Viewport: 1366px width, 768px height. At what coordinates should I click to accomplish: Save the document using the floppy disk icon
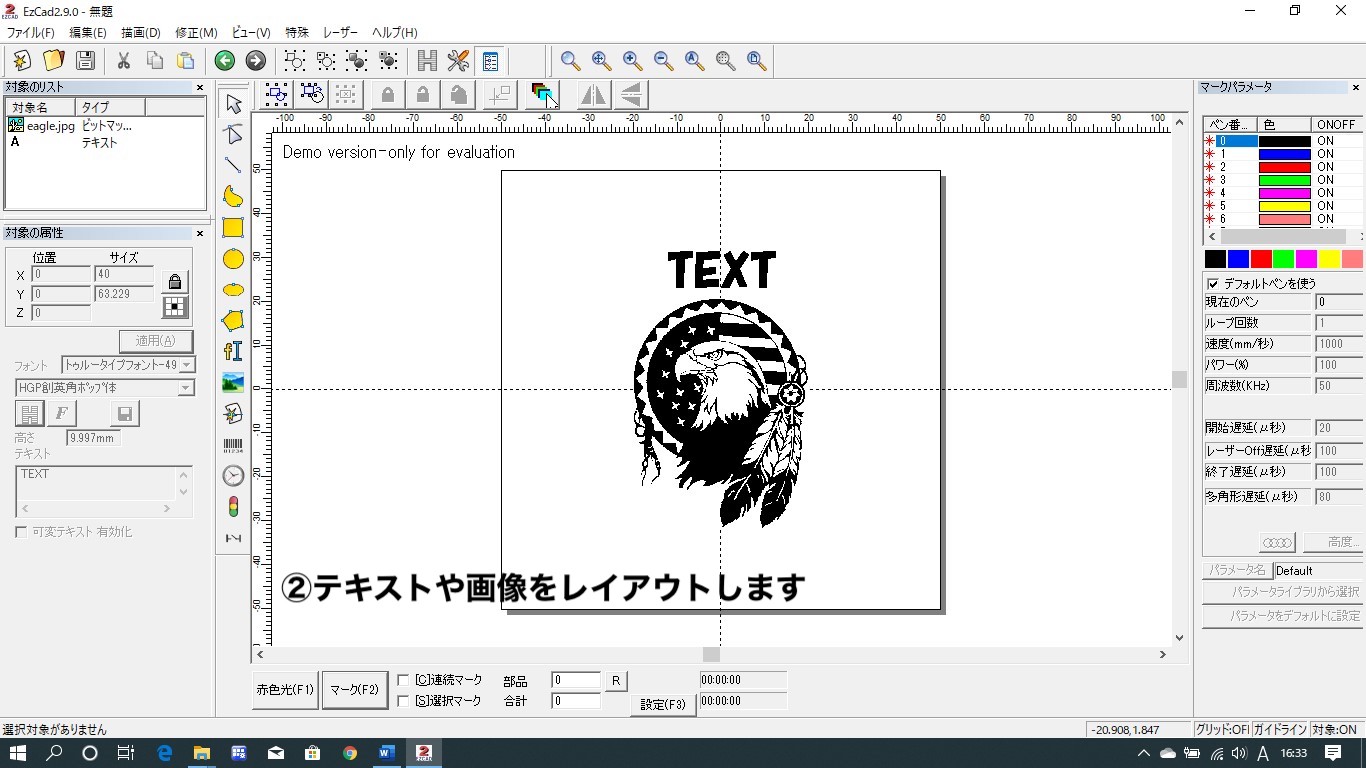click(85, 61)
